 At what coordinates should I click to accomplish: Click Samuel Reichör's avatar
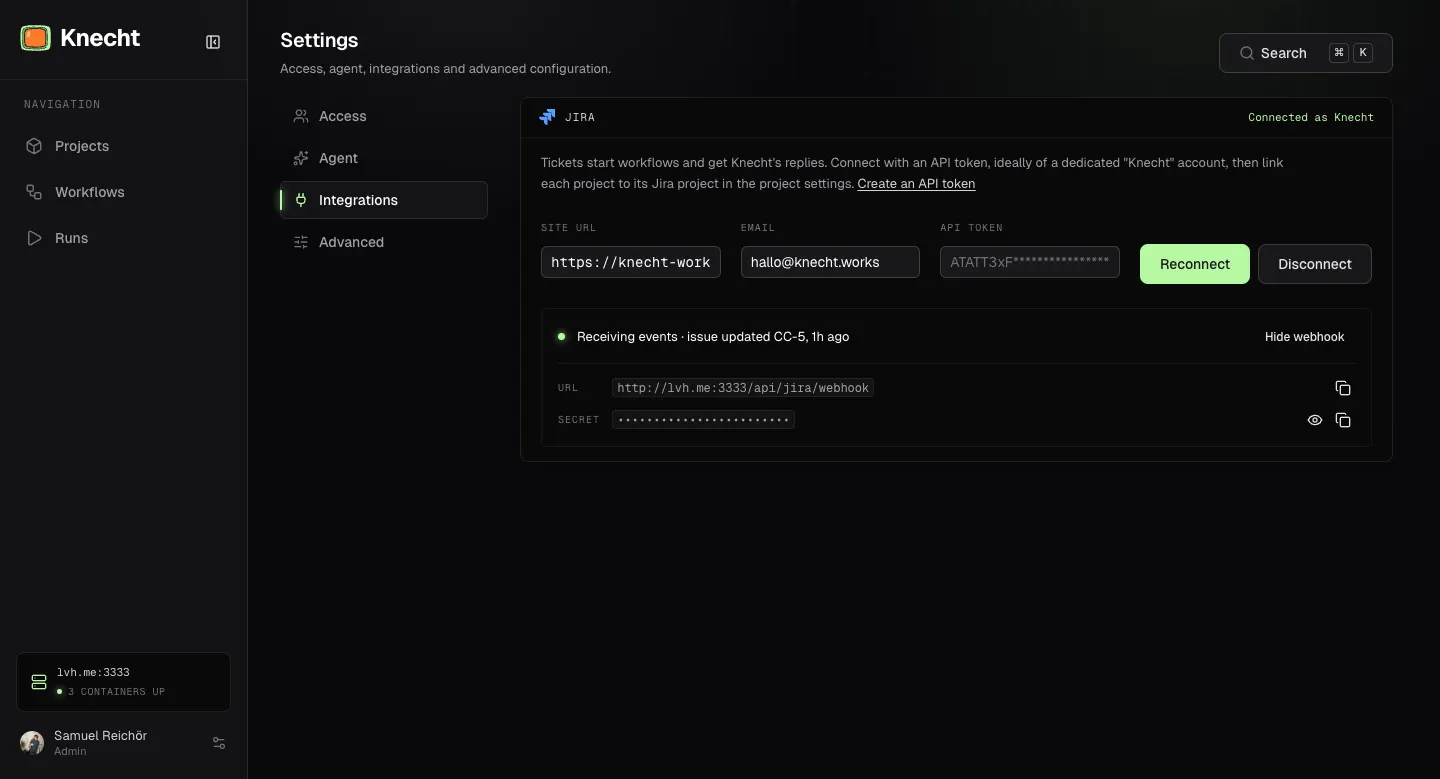32,743
